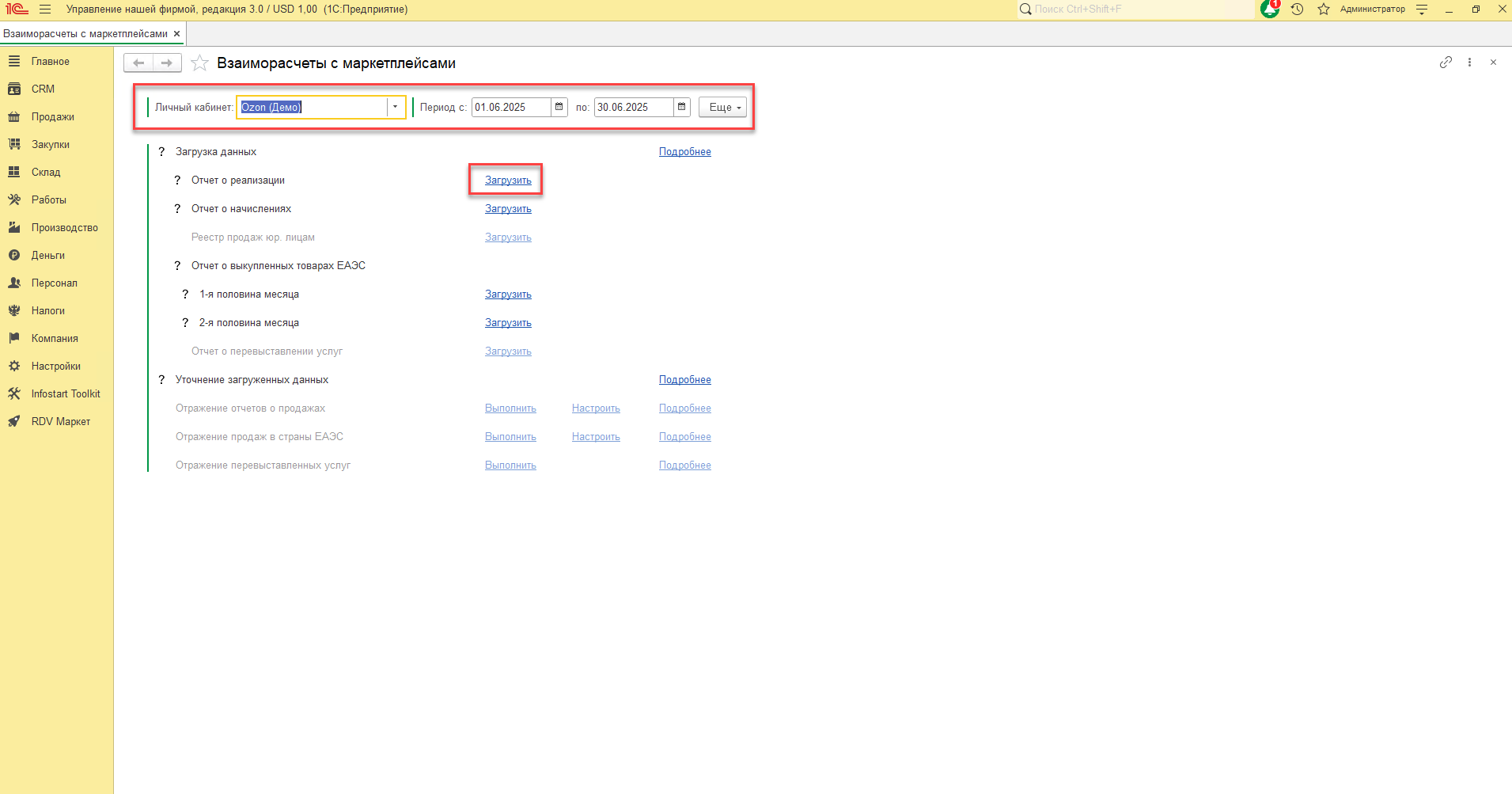Open Подробнее for Уточнение загруженных данных
The height and width of the screenshot is (794, 1512).
tap(685, 380)
